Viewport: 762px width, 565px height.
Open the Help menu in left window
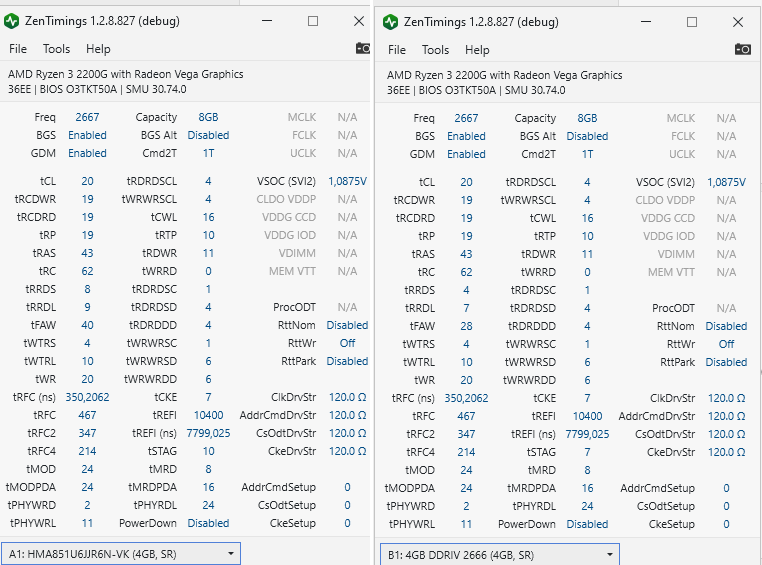(98, 49)
